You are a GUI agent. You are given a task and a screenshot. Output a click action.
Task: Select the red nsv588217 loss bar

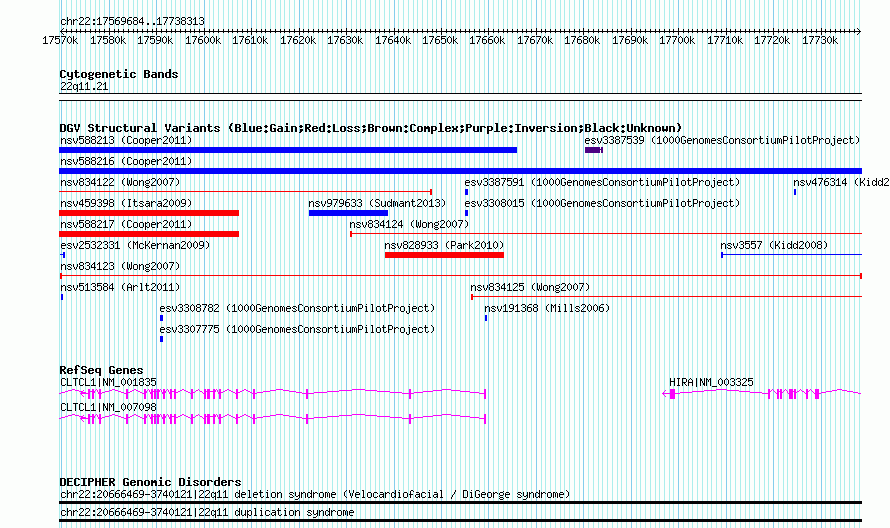tap(149, 234)
